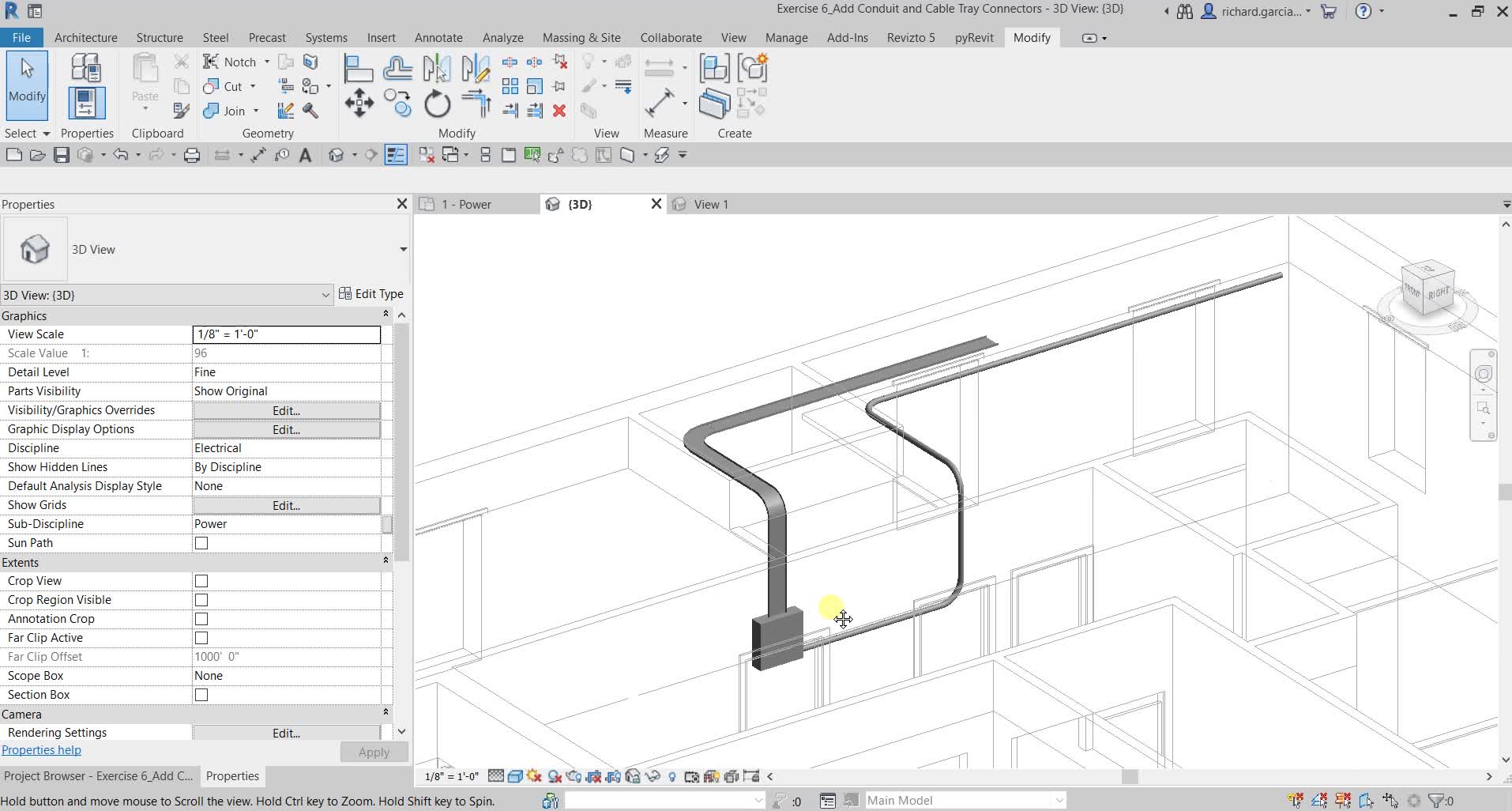Select the Align tool
Viewport: 1512px width, 811px height.
point(358,68)
